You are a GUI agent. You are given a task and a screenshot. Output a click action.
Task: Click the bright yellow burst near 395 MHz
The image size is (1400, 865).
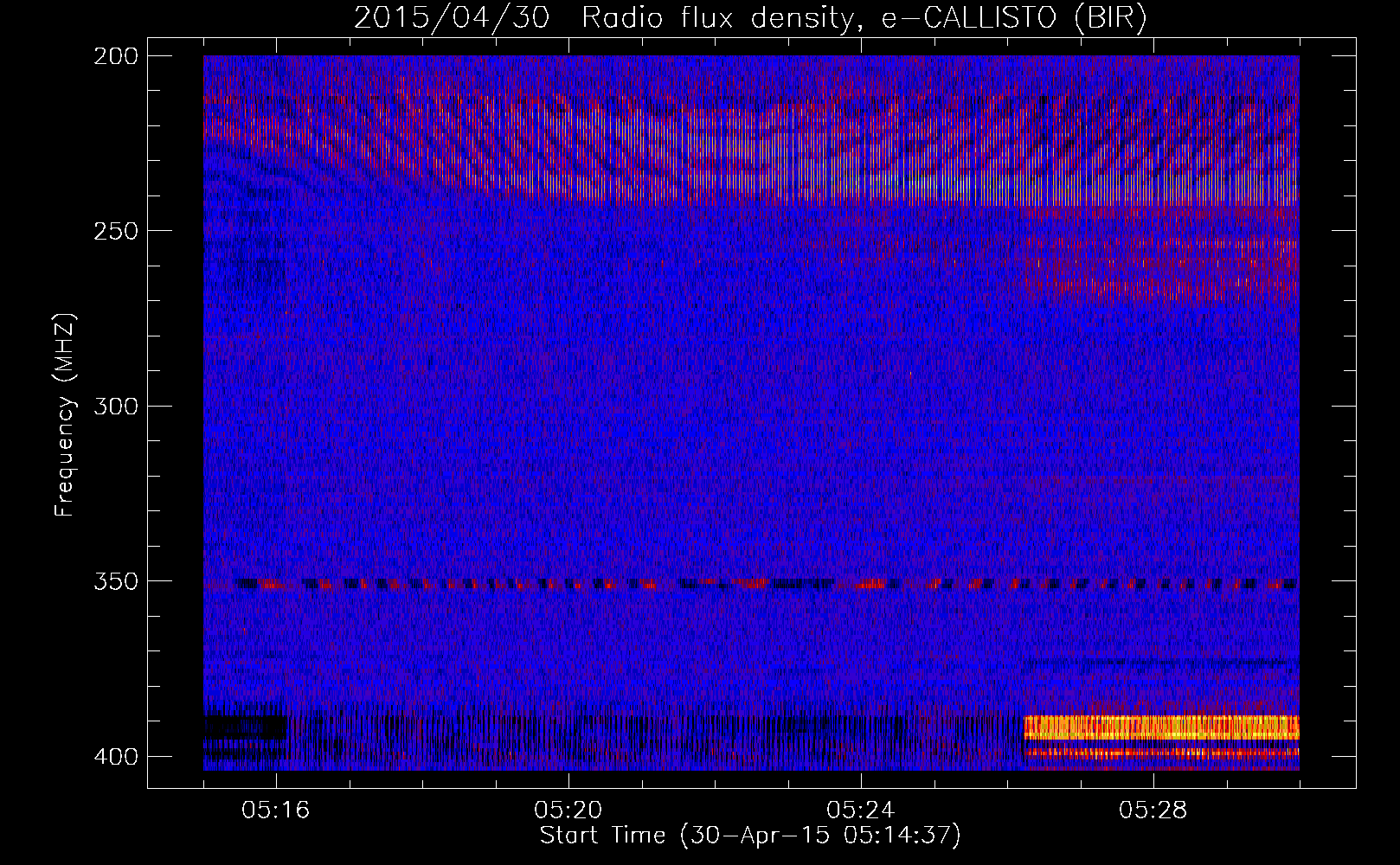coord(1162,727)
